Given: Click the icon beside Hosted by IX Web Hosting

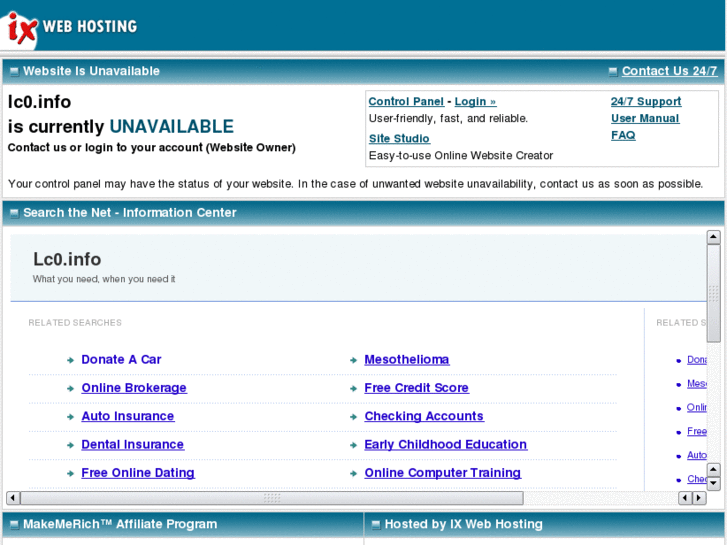Looking at the screenshot, I should (376, 525).
